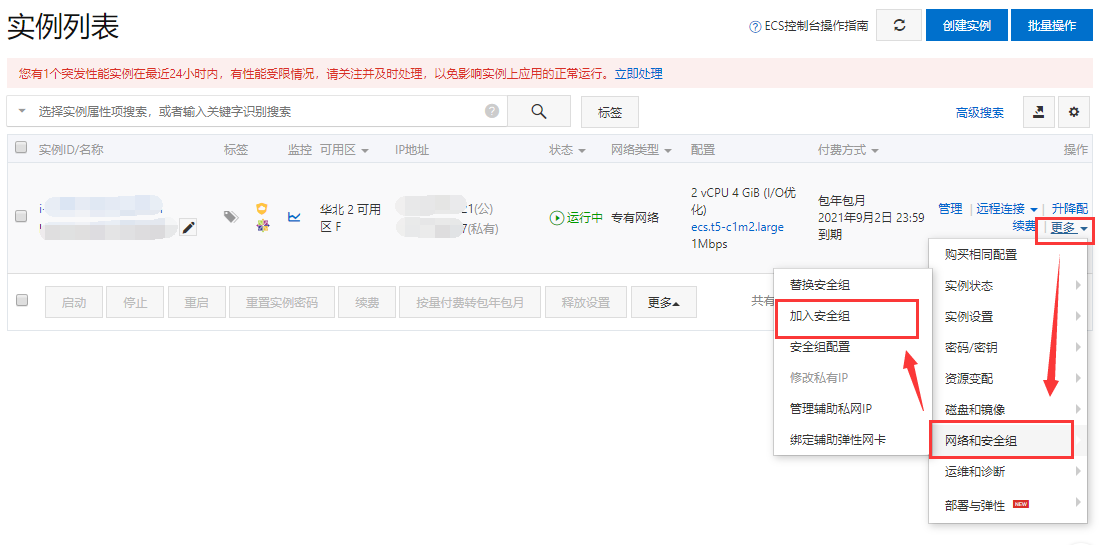Click the gray tag icon in instance row
The height and width of the screenshot is (545, 1101).
230,216
